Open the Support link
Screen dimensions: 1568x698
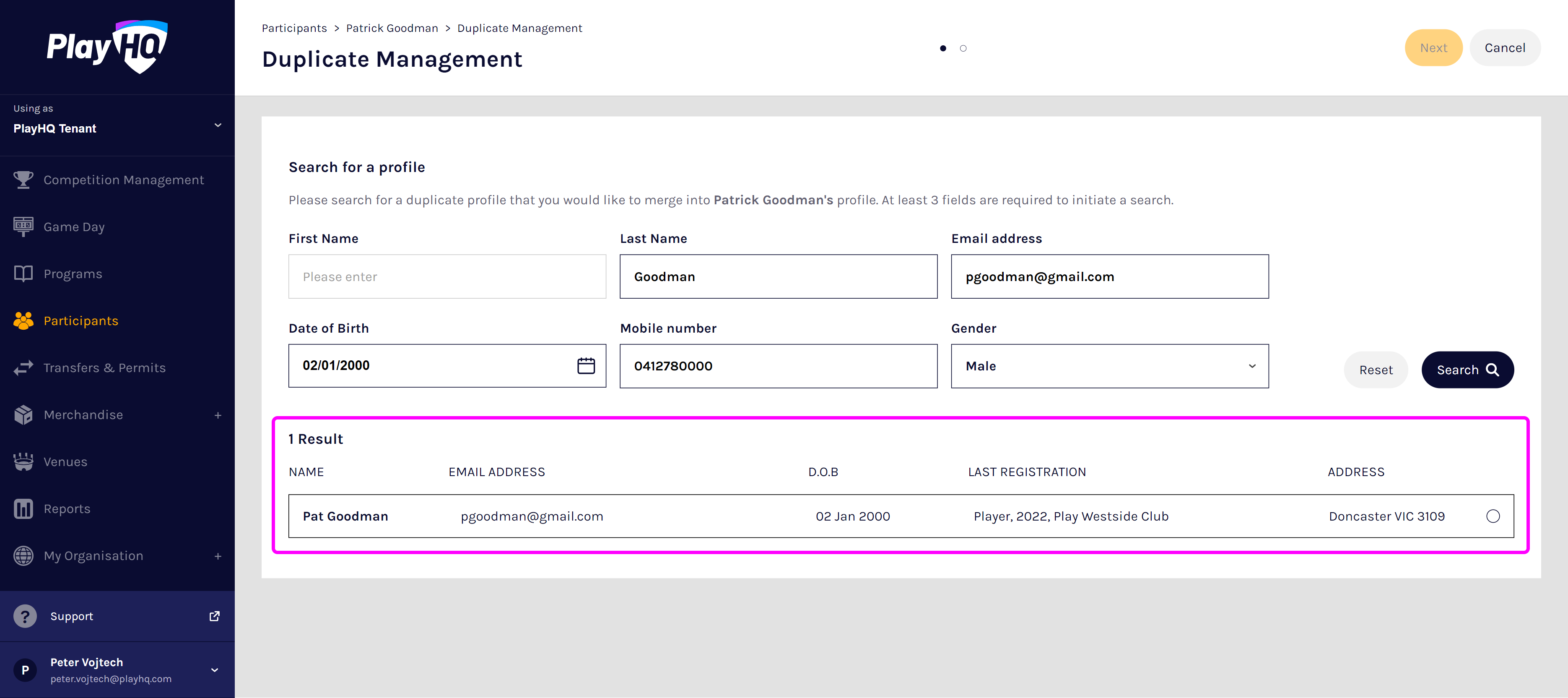117,616
